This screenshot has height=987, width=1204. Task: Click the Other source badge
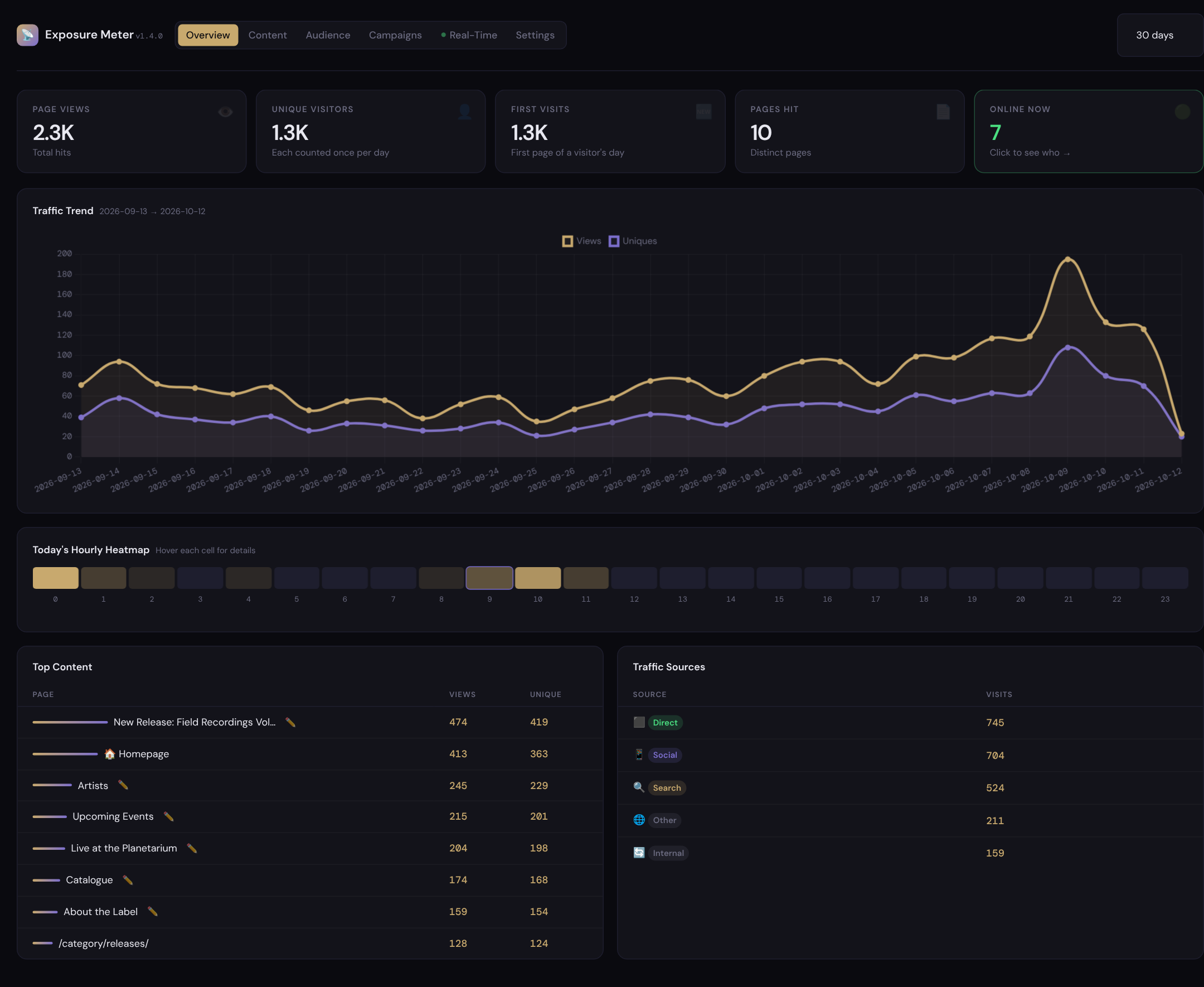tap(665, 820)
